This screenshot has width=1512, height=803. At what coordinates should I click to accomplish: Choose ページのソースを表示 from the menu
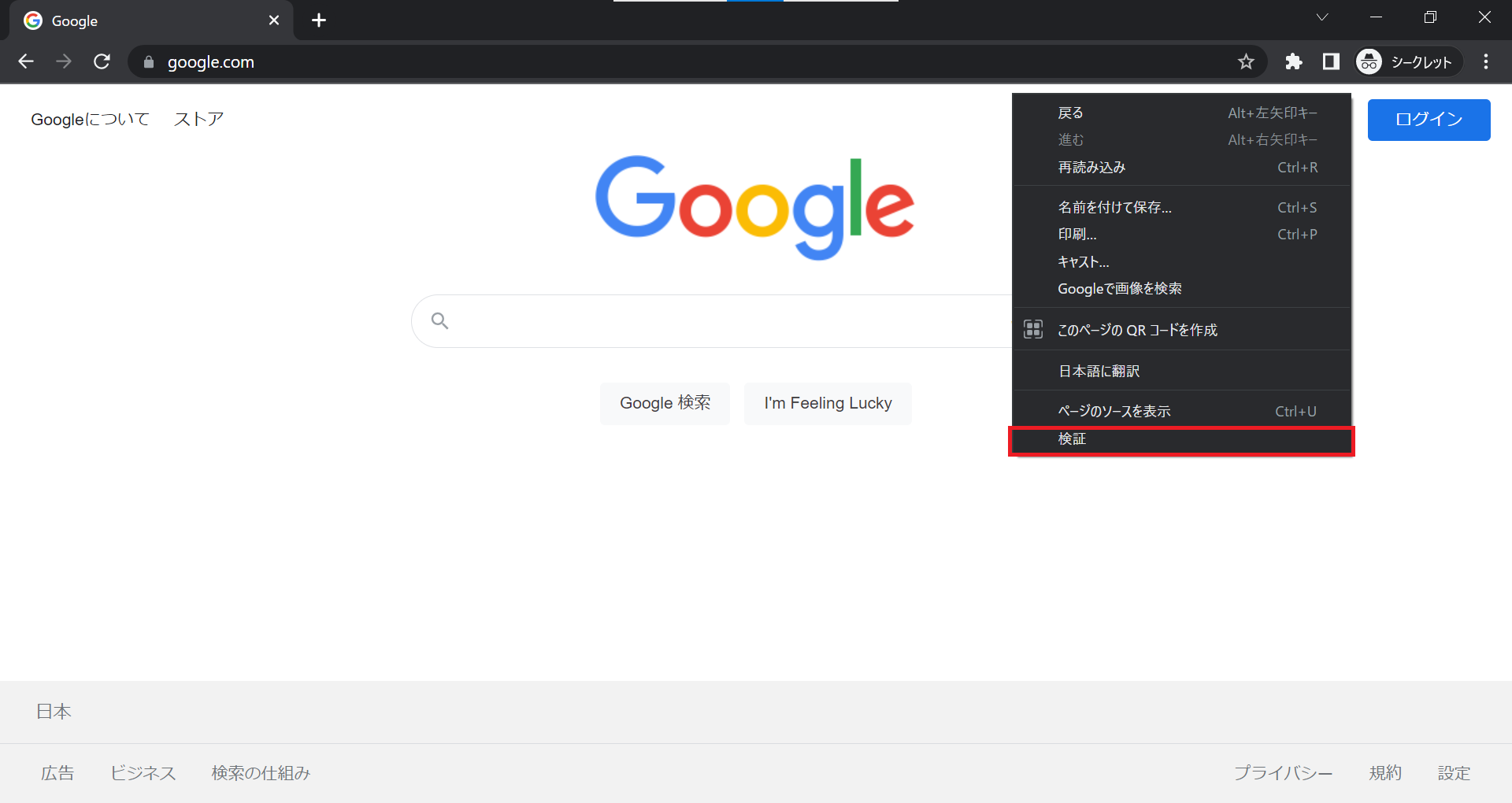(x=1114, y=410)
